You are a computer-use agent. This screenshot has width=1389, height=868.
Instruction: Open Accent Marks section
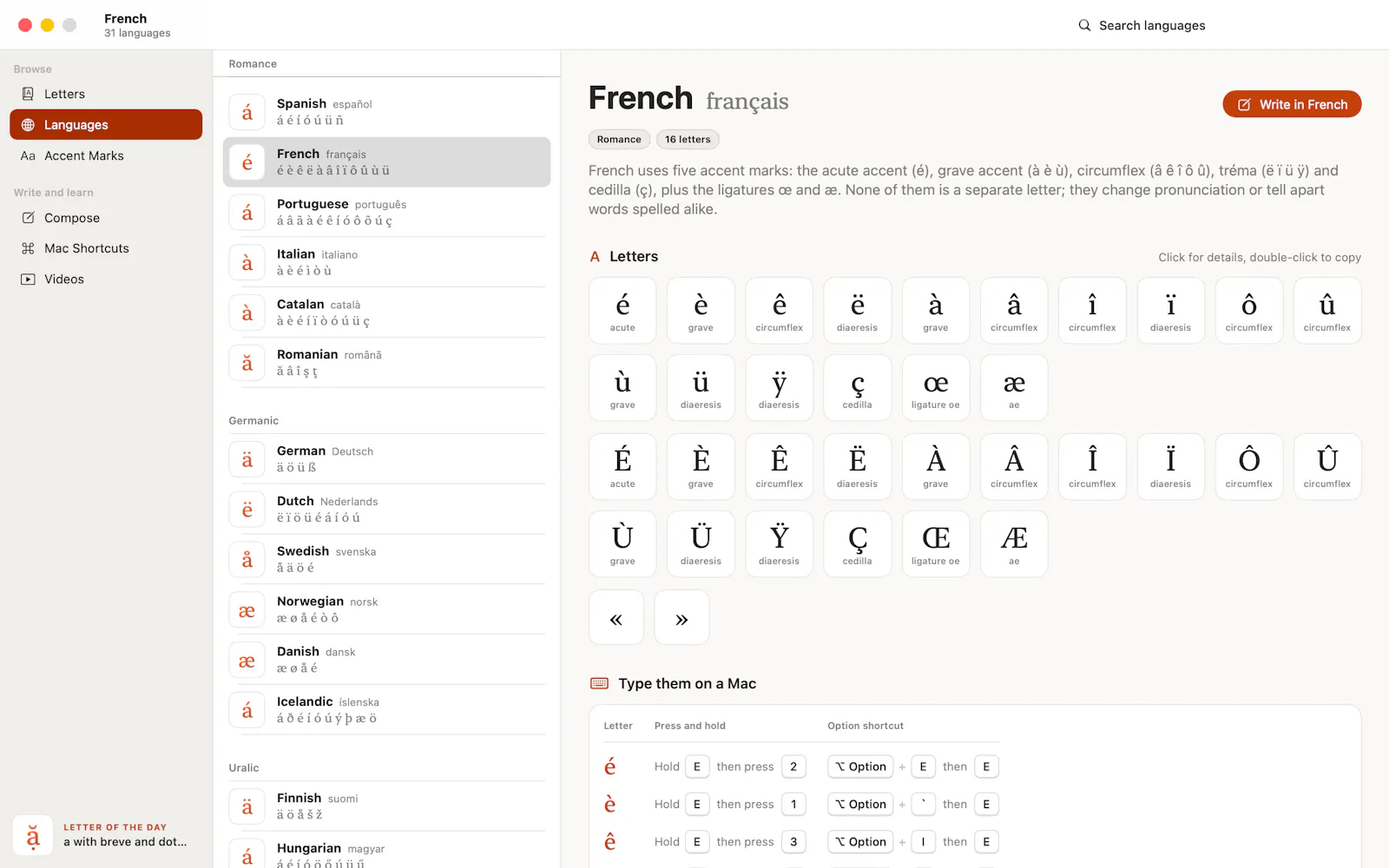pos(106,155)
